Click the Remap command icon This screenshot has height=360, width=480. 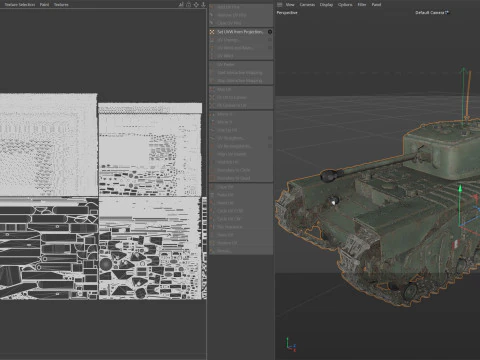pos(212,251)
